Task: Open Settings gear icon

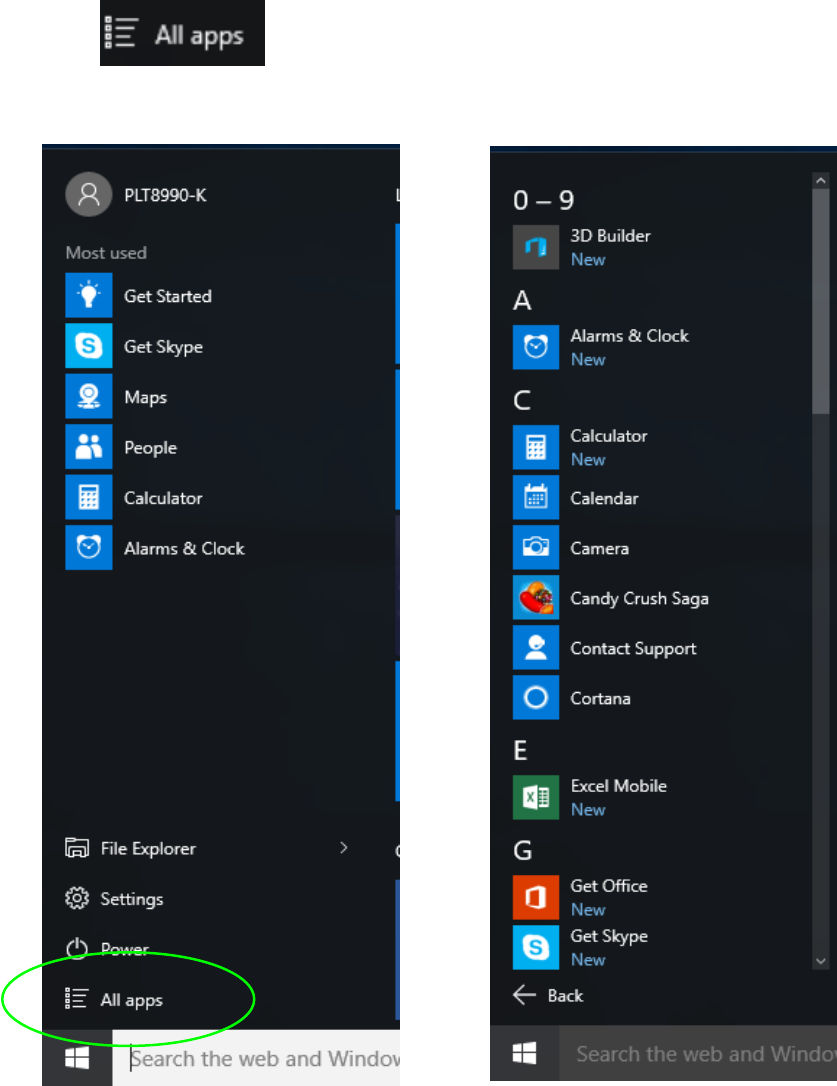Action: tap(77, 898)
